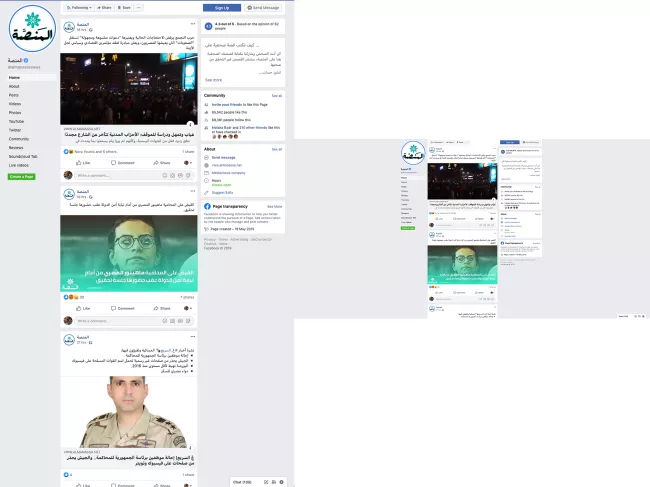Open the military officer photo
Image resolution: width=650 pixels, height=487 pixels.
pos(129,412)
